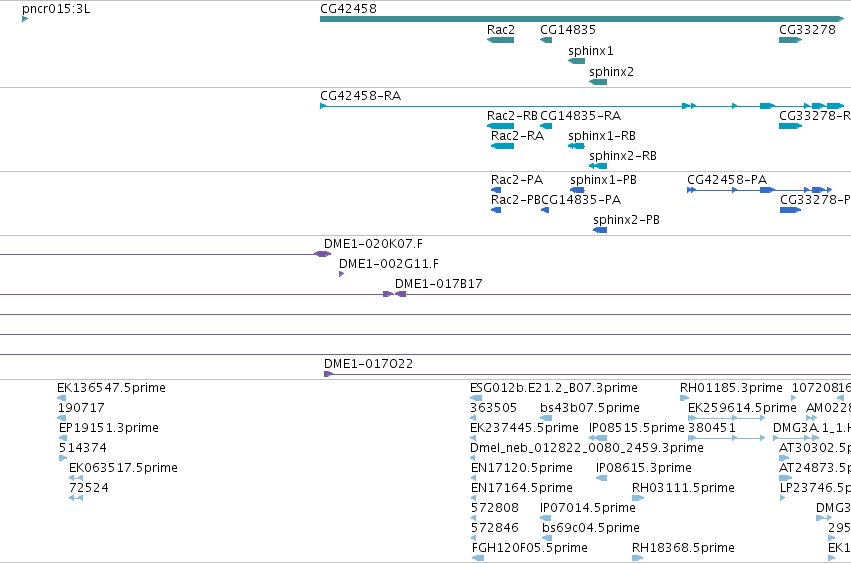This screenshot has height=563, width=851.
Task: Click the 363505 EST feature
Action: pos(473,418)
